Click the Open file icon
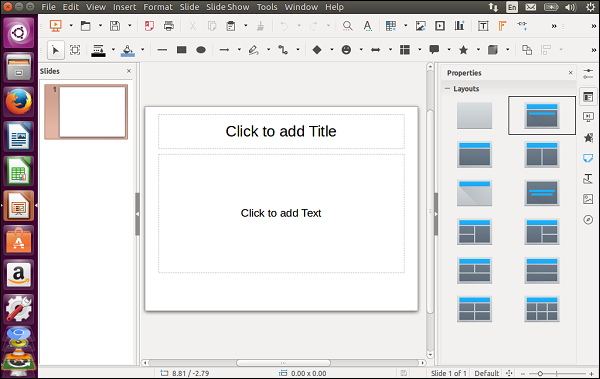 point(86,26)
